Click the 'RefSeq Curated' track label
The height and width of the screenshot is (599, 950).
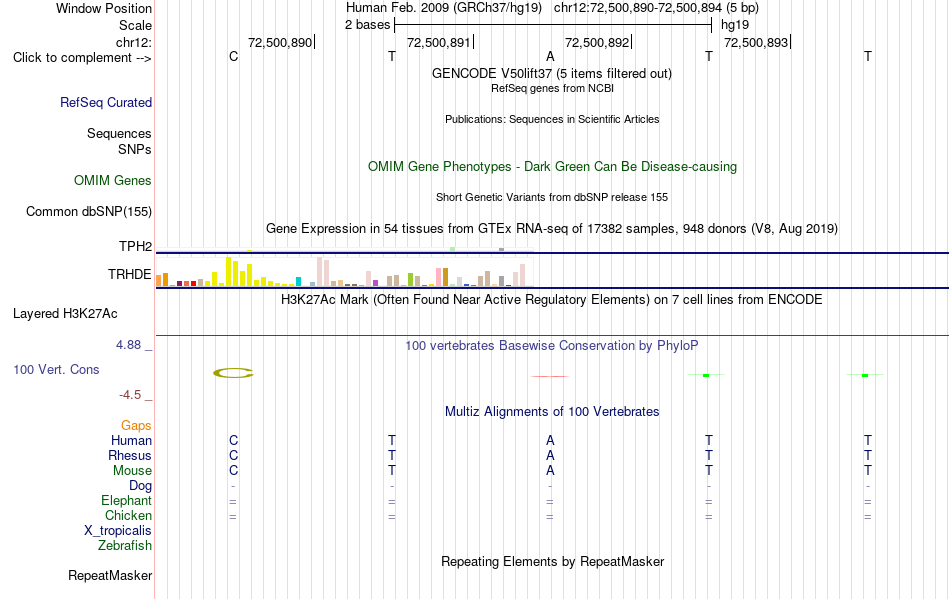coord(105,102)
